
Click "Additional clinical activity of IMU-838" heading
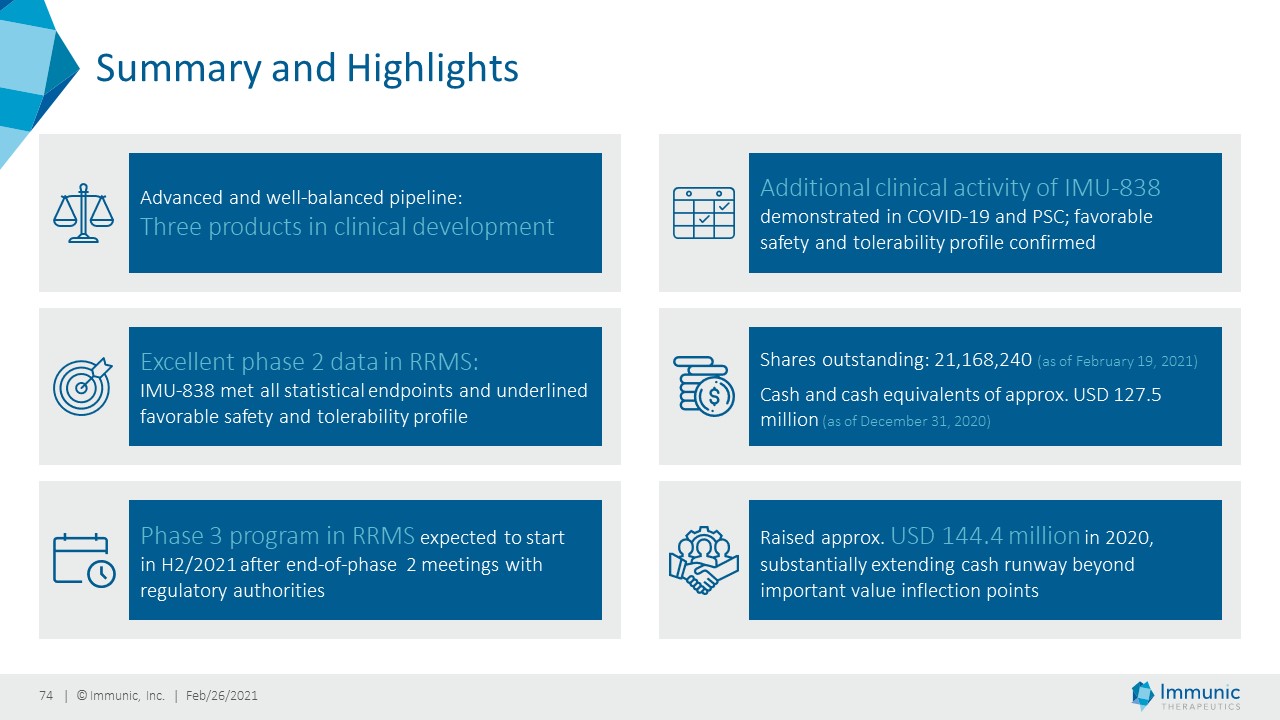tap(960, 188)
